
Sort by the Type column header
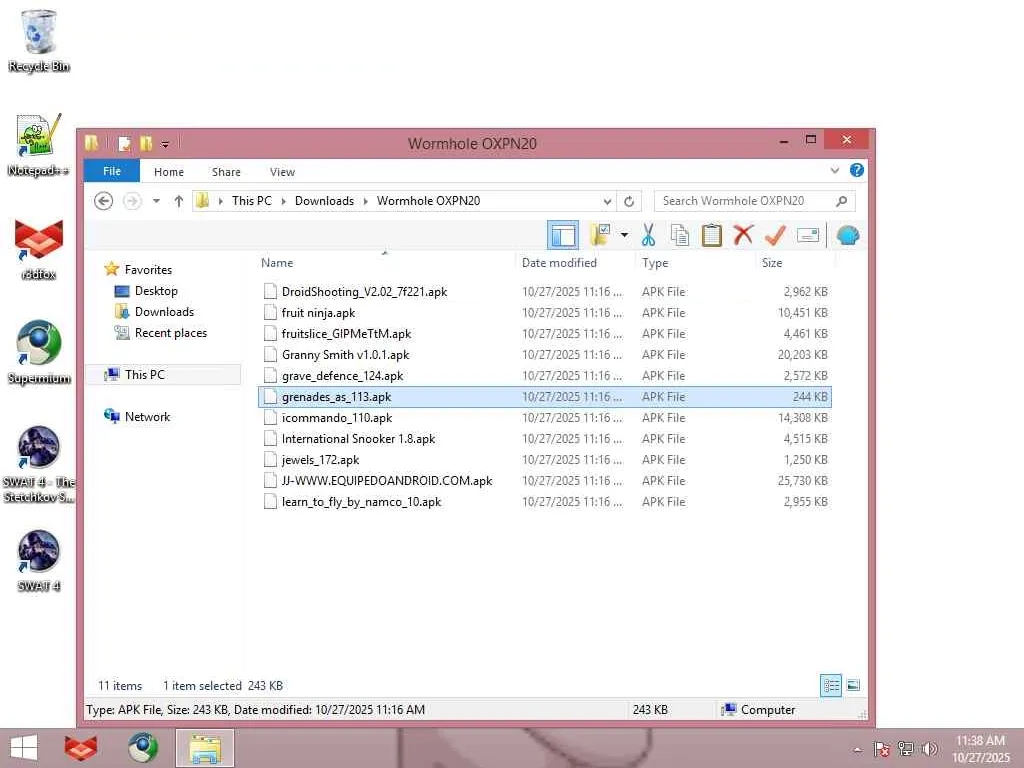pyautogui.click(x=655, y=263)
